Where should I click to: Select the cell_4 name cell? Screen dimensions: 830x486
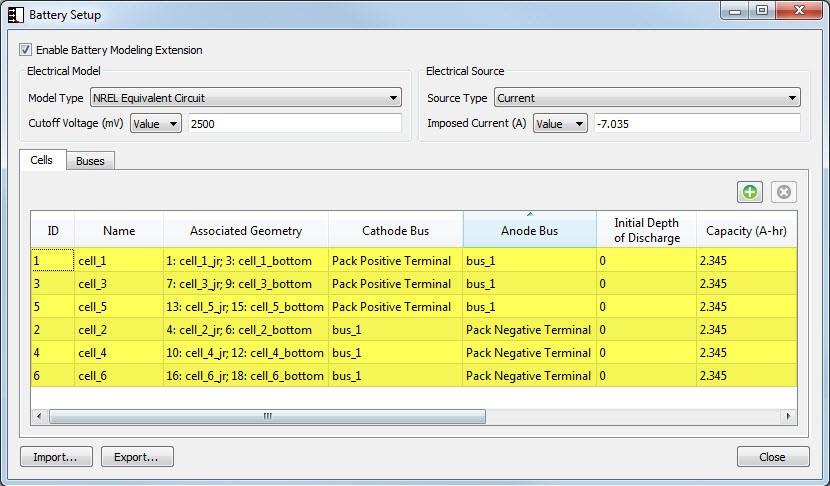[x=119, y=353]
